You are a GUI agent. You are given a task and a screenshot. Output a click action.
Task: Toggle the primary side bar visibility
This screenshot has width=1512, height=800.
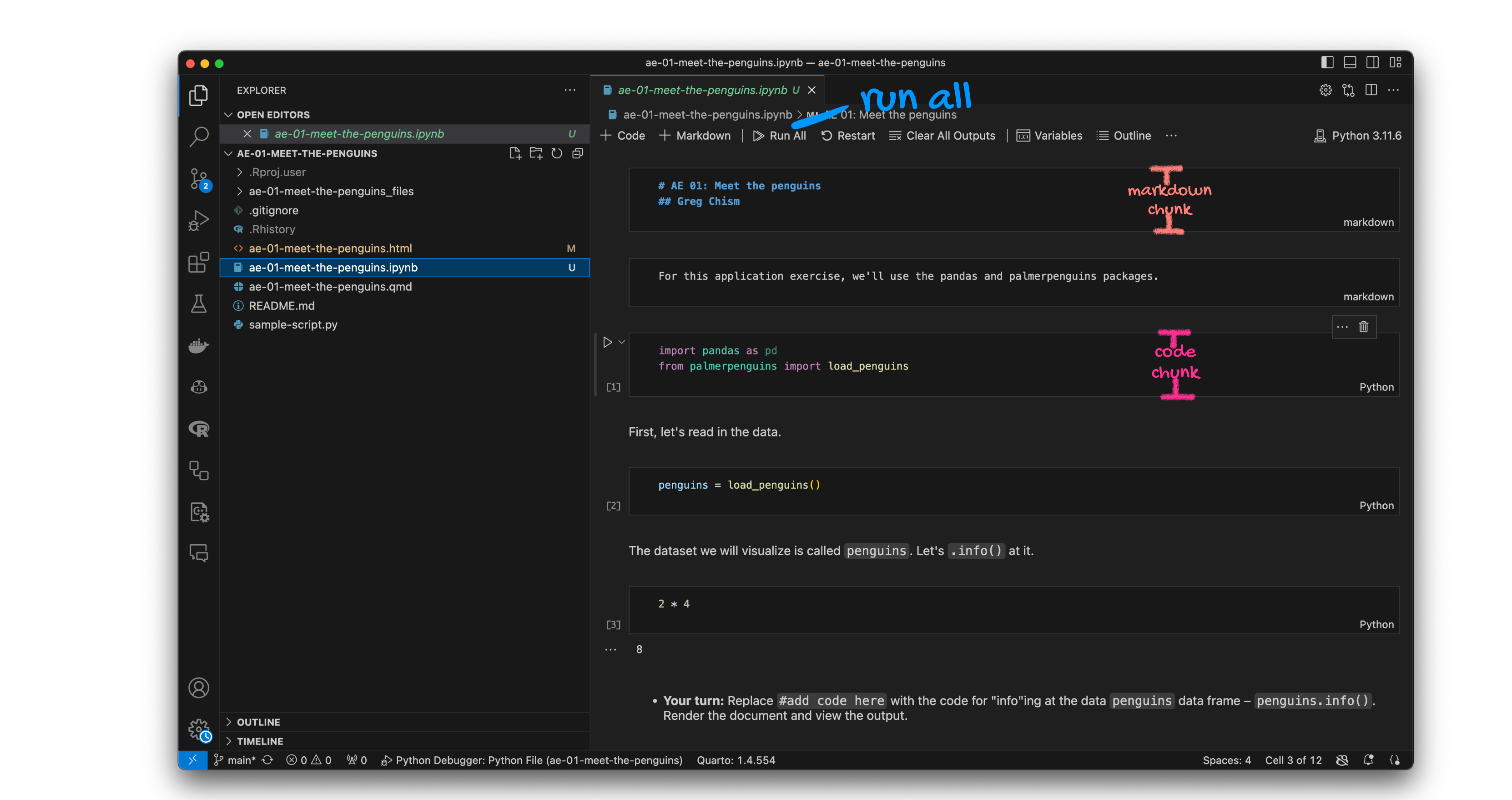coord(1328,62)
